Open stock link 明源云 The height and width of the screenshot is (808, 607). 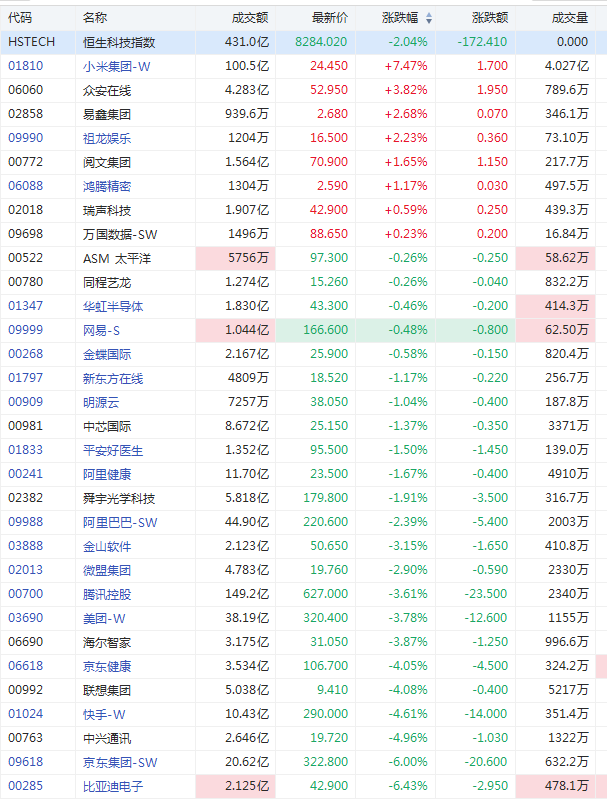(x=101, y=402)
